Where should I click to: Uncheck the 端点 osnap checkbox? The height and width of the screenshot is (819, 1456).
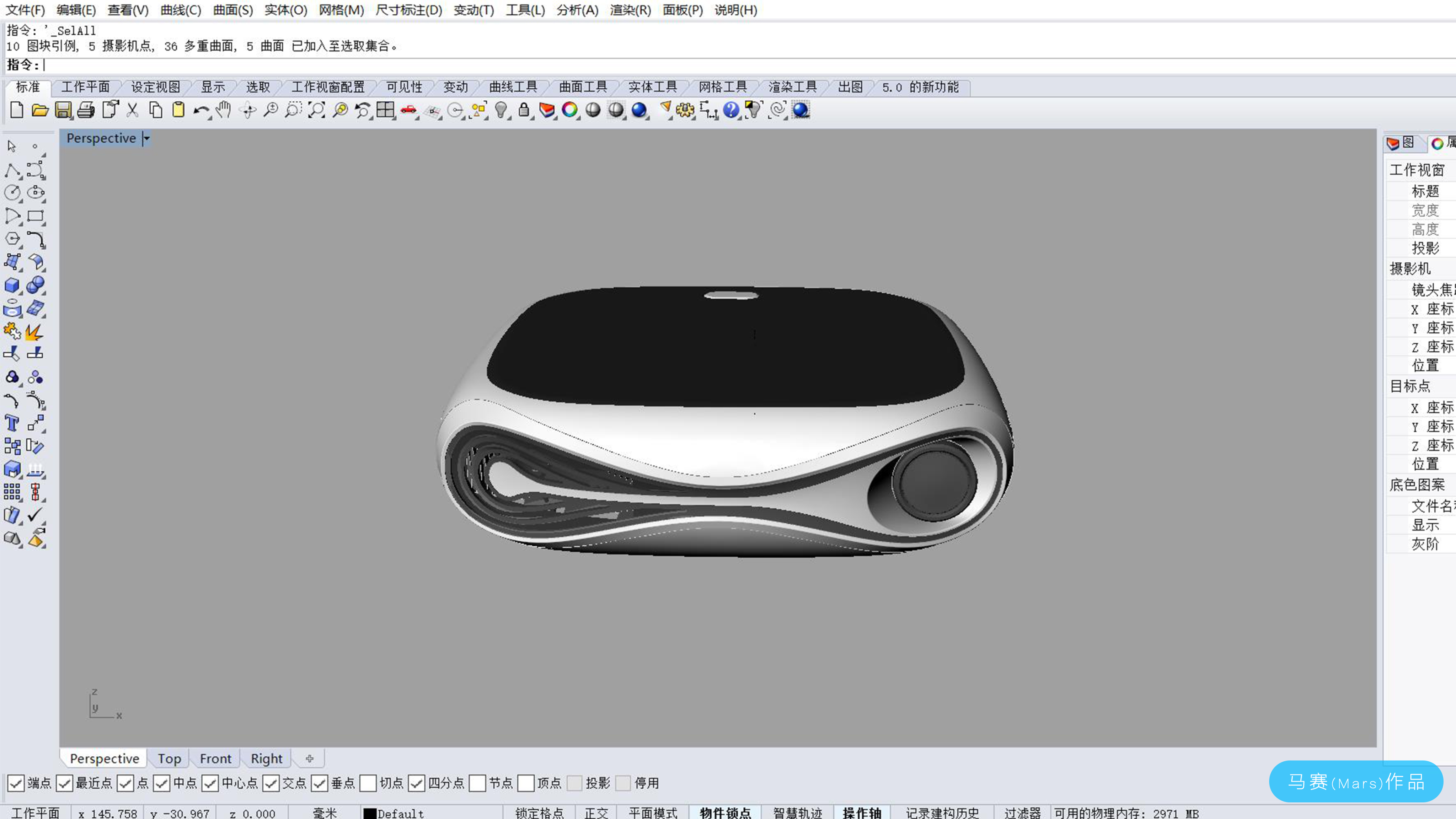point(16,783)
